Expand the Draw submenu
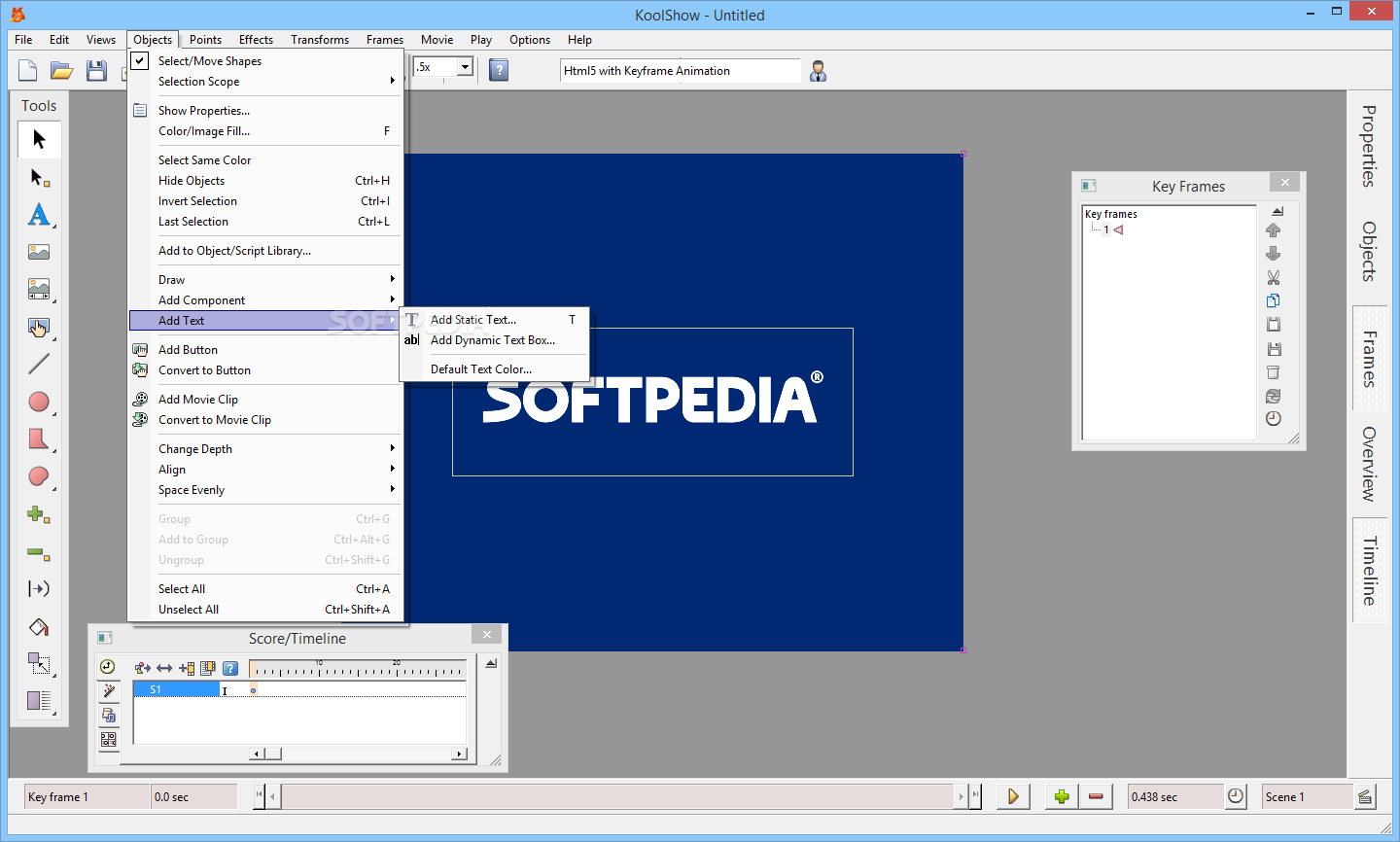Image resolution: width=1400 pixels, height=842 pixels. (x=265, y=280)
